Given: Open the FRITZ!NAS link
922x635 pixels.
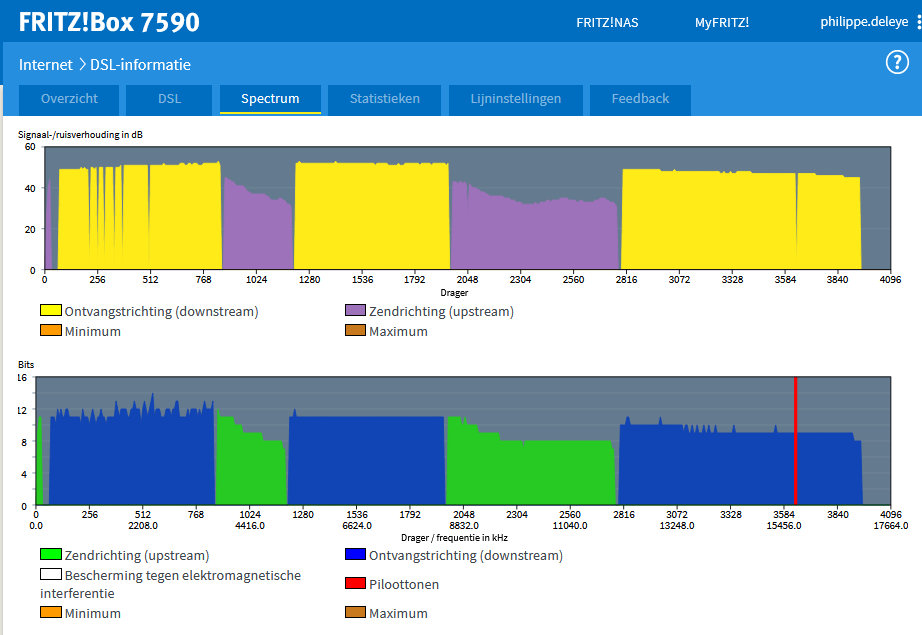Looking at the screenshot, I should [x=607, y=23].
